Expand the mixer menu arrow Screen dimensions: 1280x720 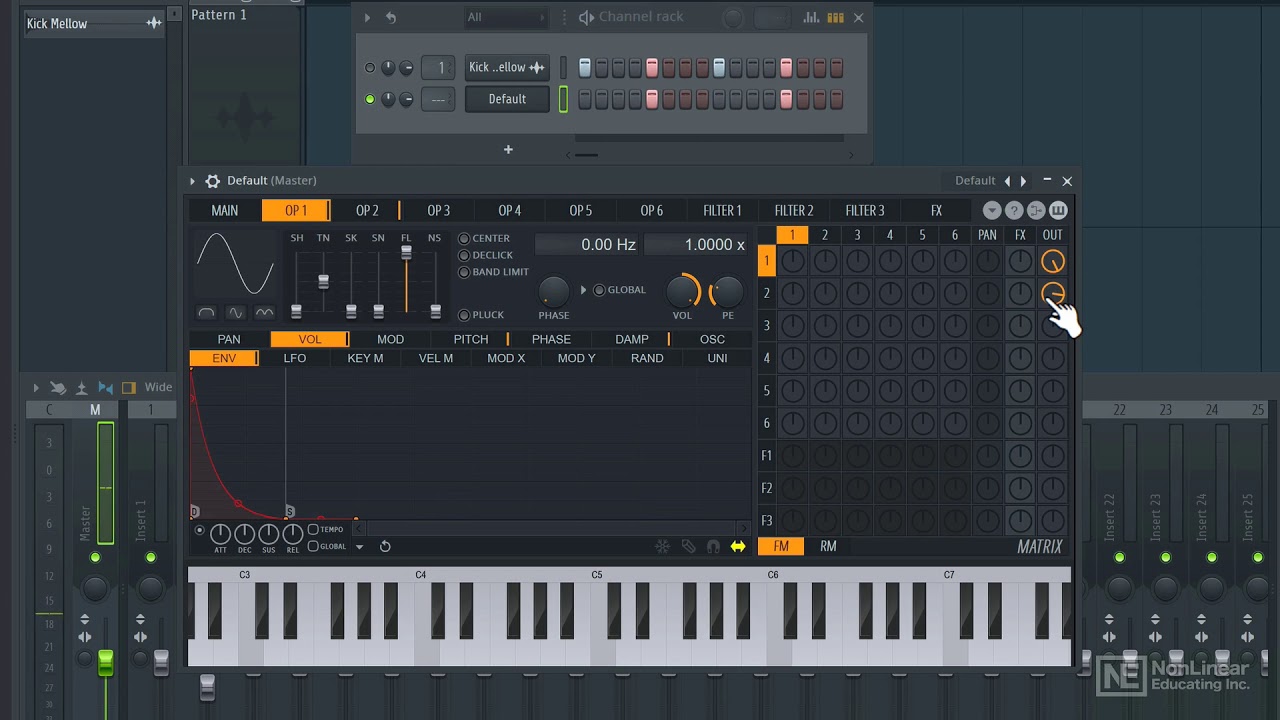(x=36, y=388)
